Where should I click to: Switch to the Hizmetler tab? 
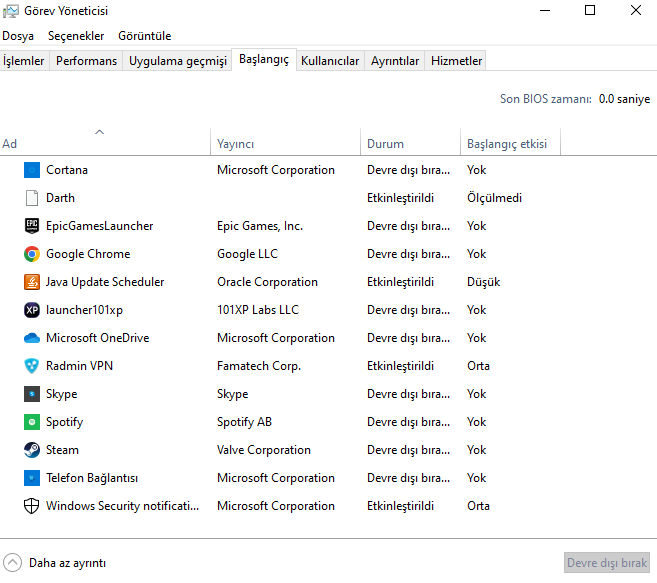coord(456,61)
